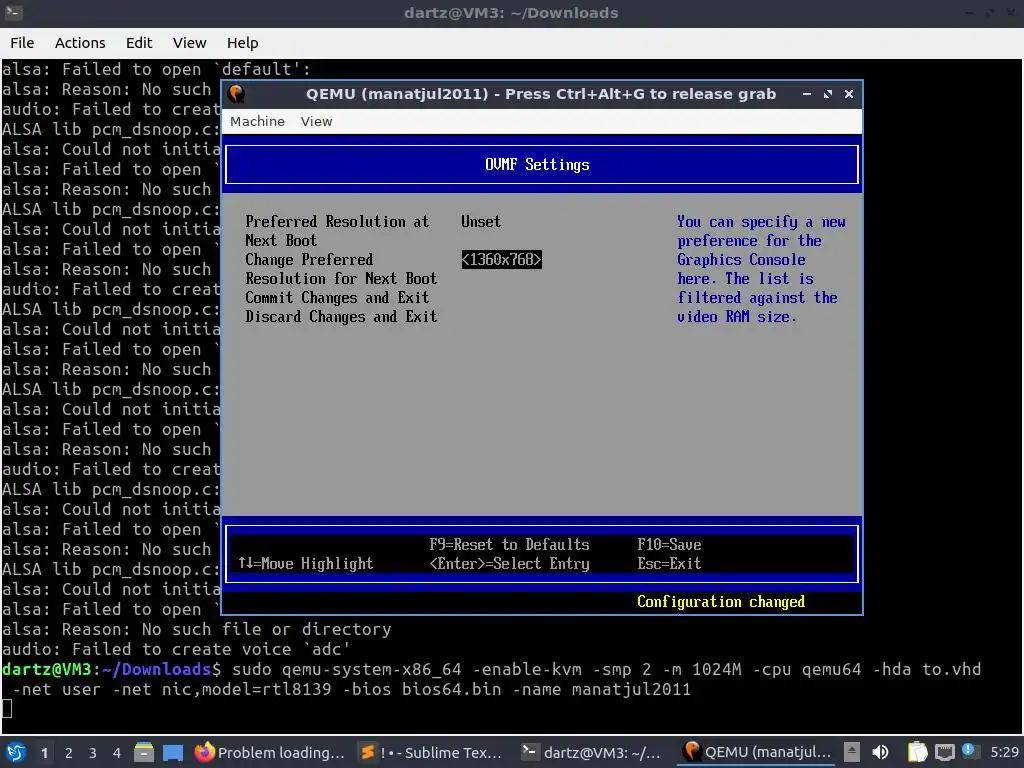Click the terminal icon in main title bar
The width and height of the screenshot is (1024, 768).
(13, 12)
